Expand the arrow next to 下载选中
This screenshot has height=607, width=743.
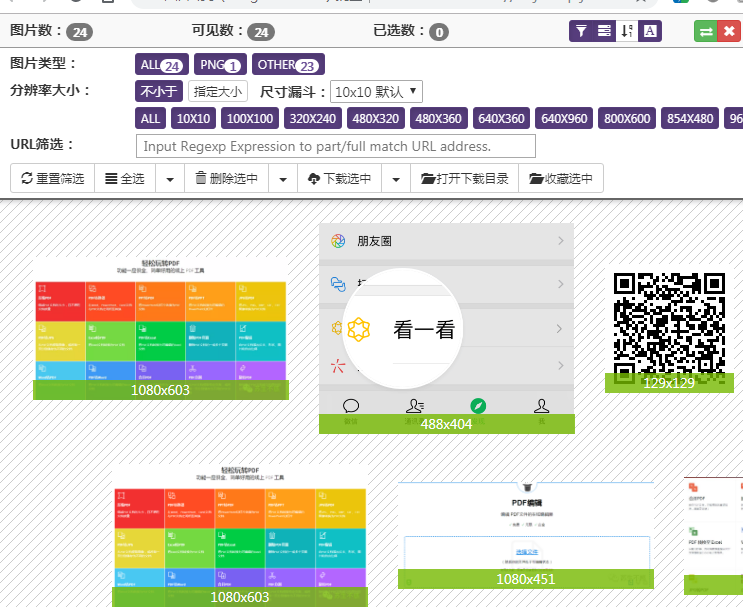click(x=396, y=179)
